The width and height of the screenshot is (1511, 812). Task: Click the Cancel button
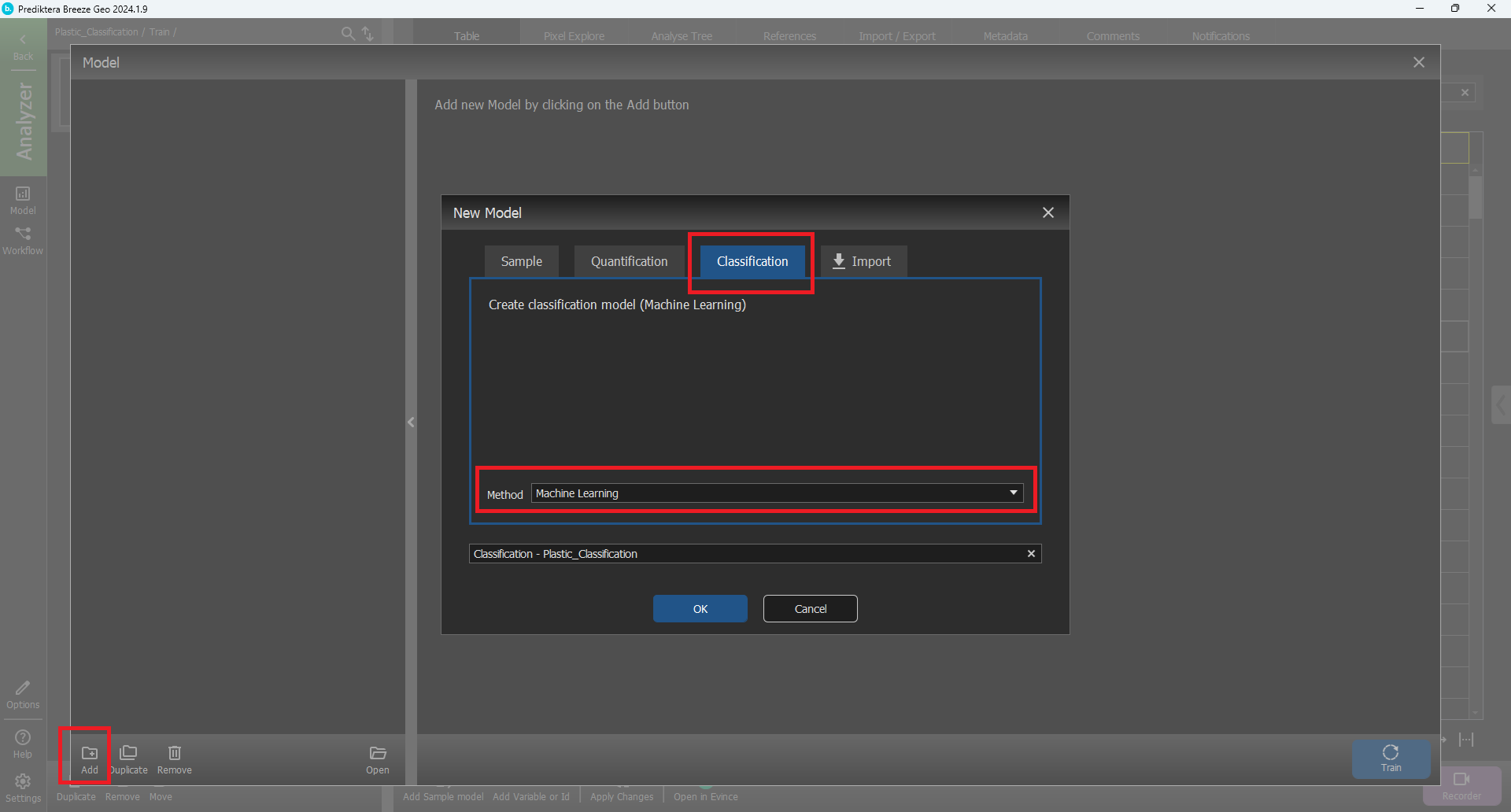(810, 609)
